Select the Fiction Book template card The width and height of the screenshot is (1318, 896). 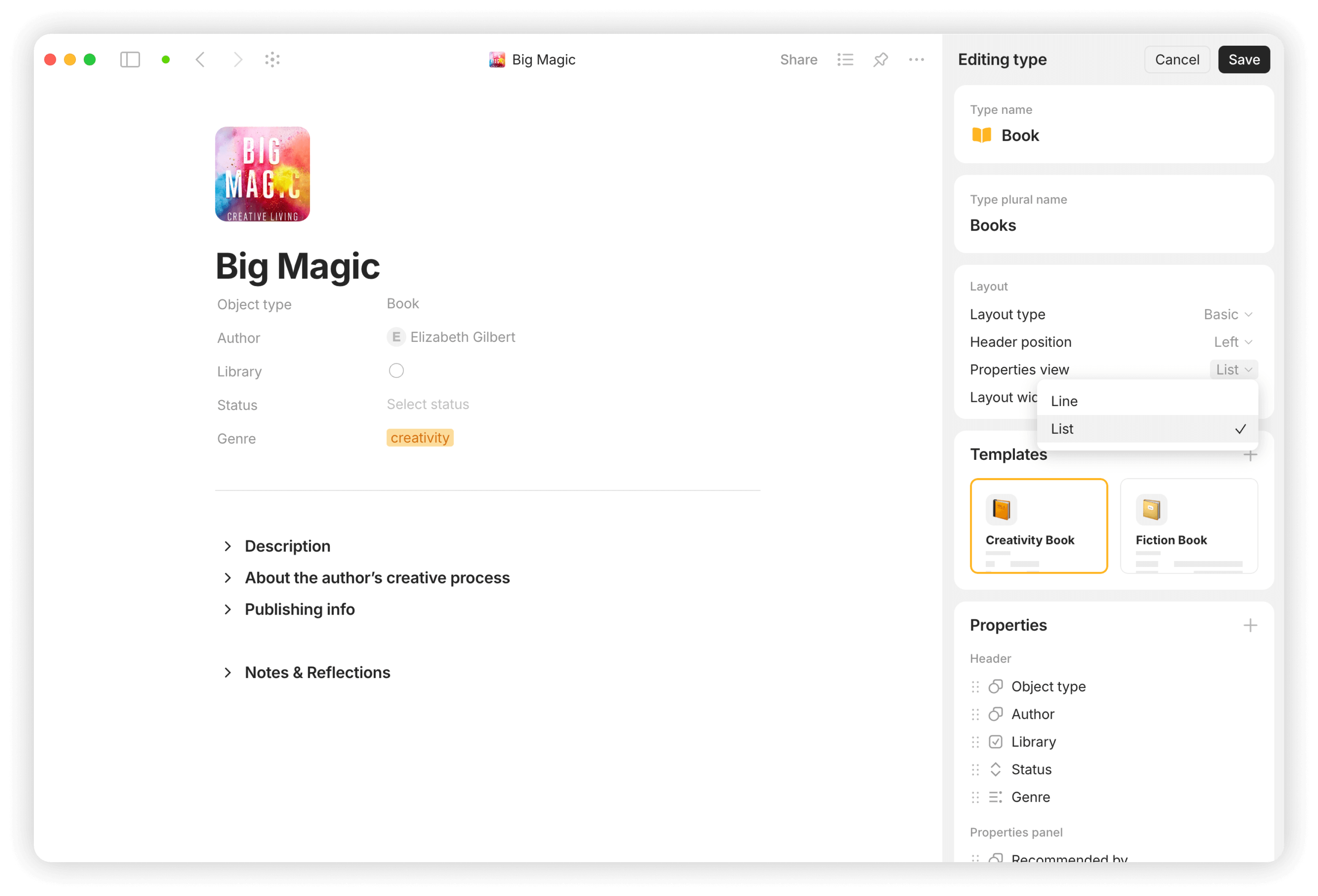pos(1188,526)
